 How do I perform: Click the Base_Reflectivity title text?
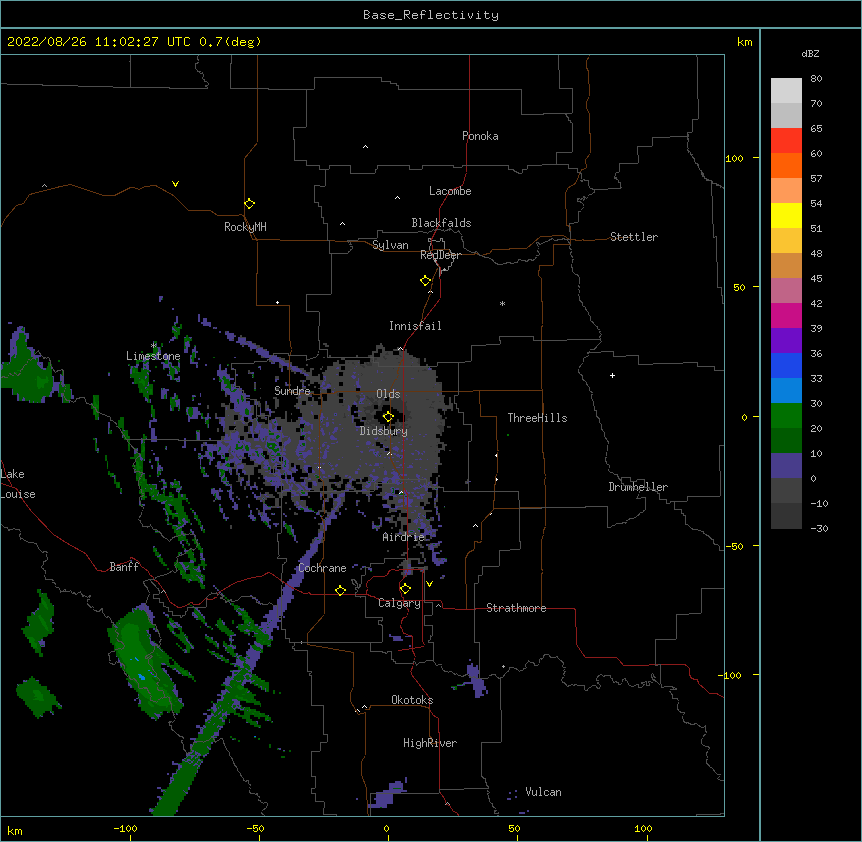[431, 15]
